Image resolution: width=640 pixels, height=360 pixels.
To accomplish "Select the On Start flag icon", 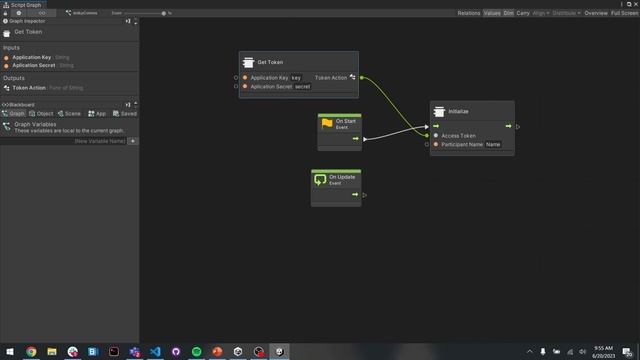I will (327, 124).
